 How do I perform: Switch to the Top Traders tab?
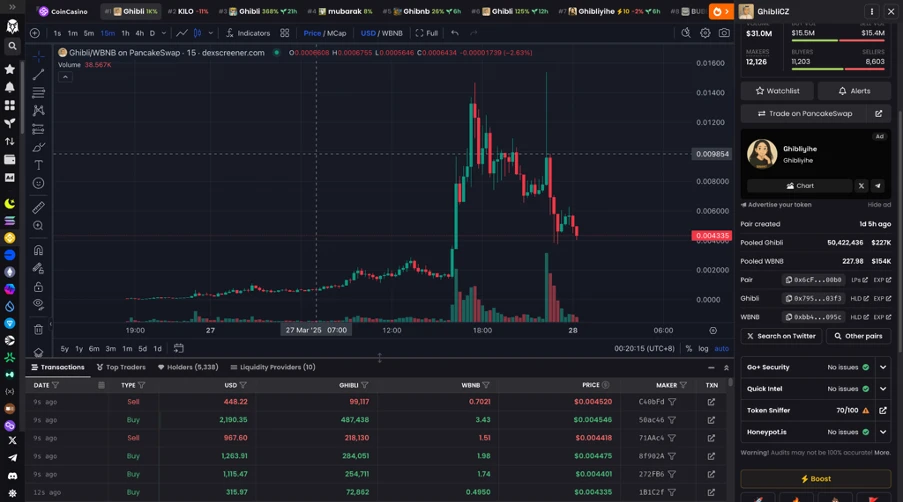[x=121, y=367]
